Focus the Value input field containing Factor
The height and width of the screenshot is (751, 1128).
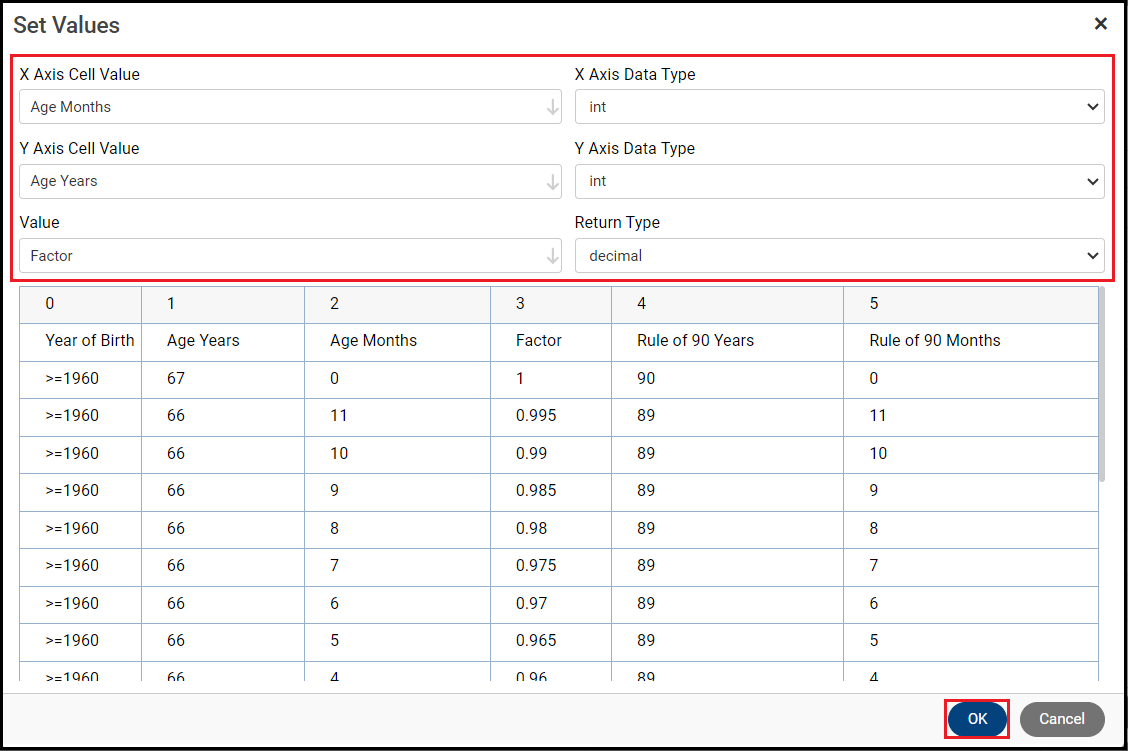pos(280,256)
